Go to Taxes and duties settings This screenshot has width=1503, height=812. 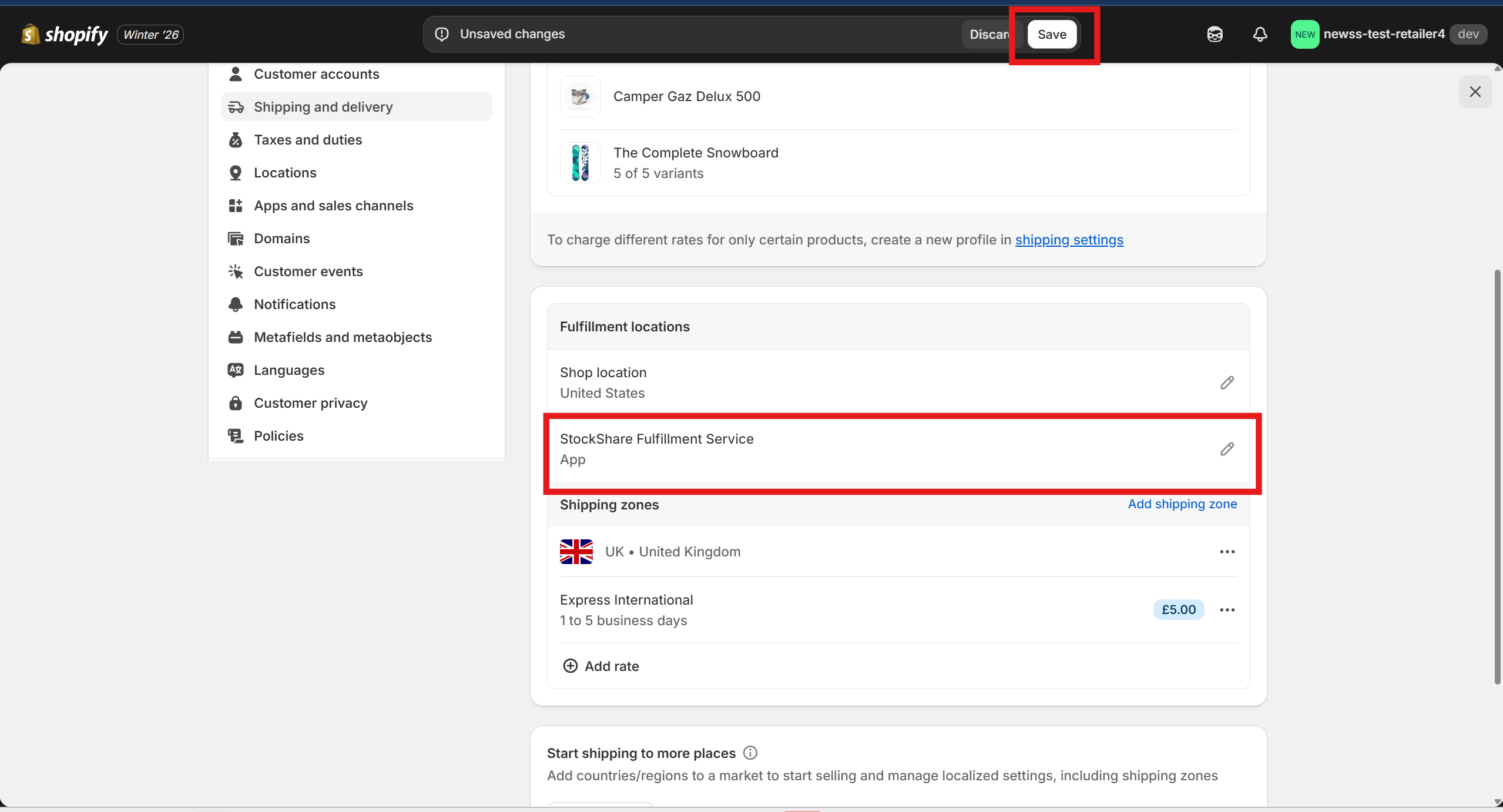308,140
